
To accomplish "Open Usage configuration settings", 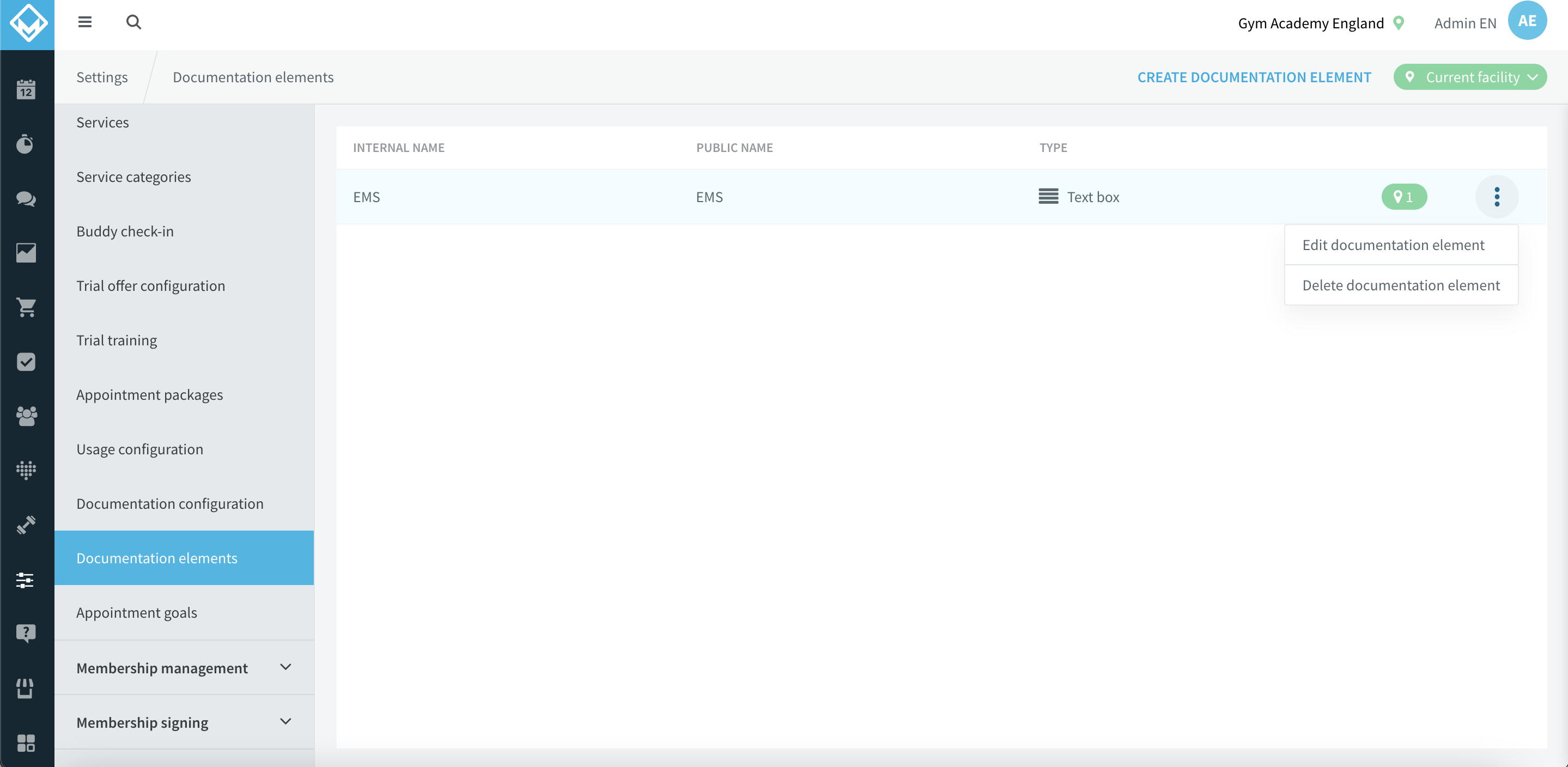I will click(x=185, y=449).
